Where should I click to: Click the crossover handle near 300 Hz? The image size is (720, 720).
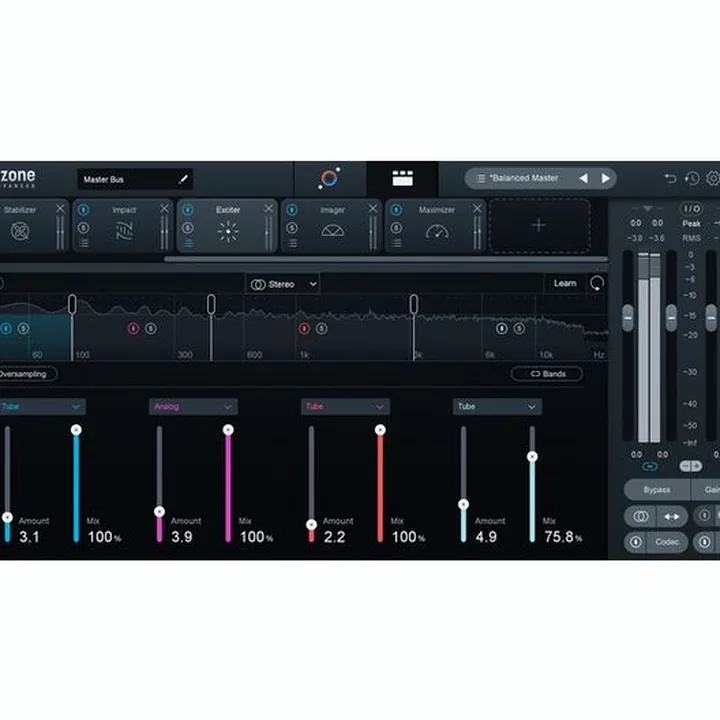tap(211, 304)
